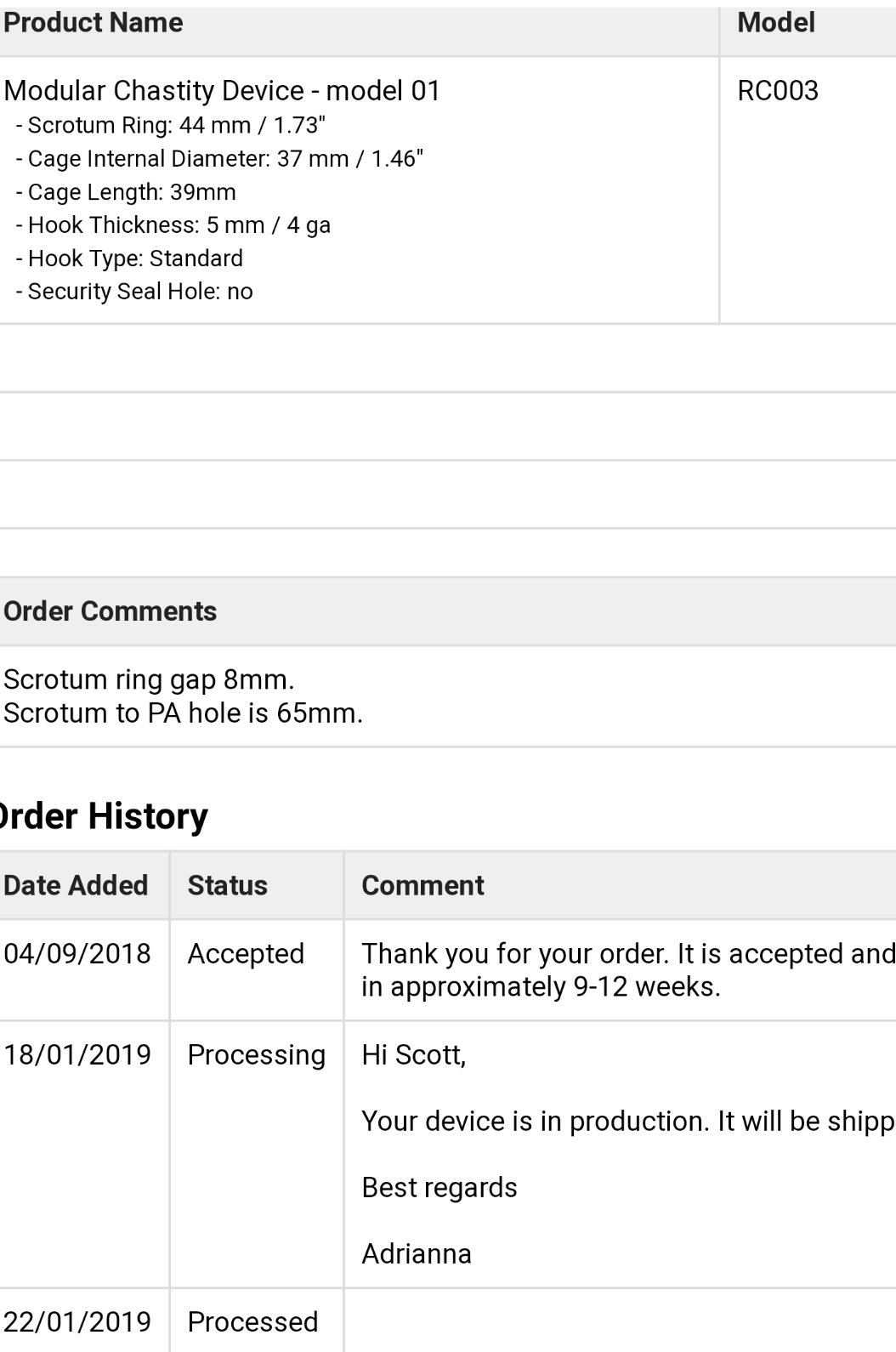Click the Scrotum Ring size line
This screenshot has width=896, height=1352.
[170, 125]
